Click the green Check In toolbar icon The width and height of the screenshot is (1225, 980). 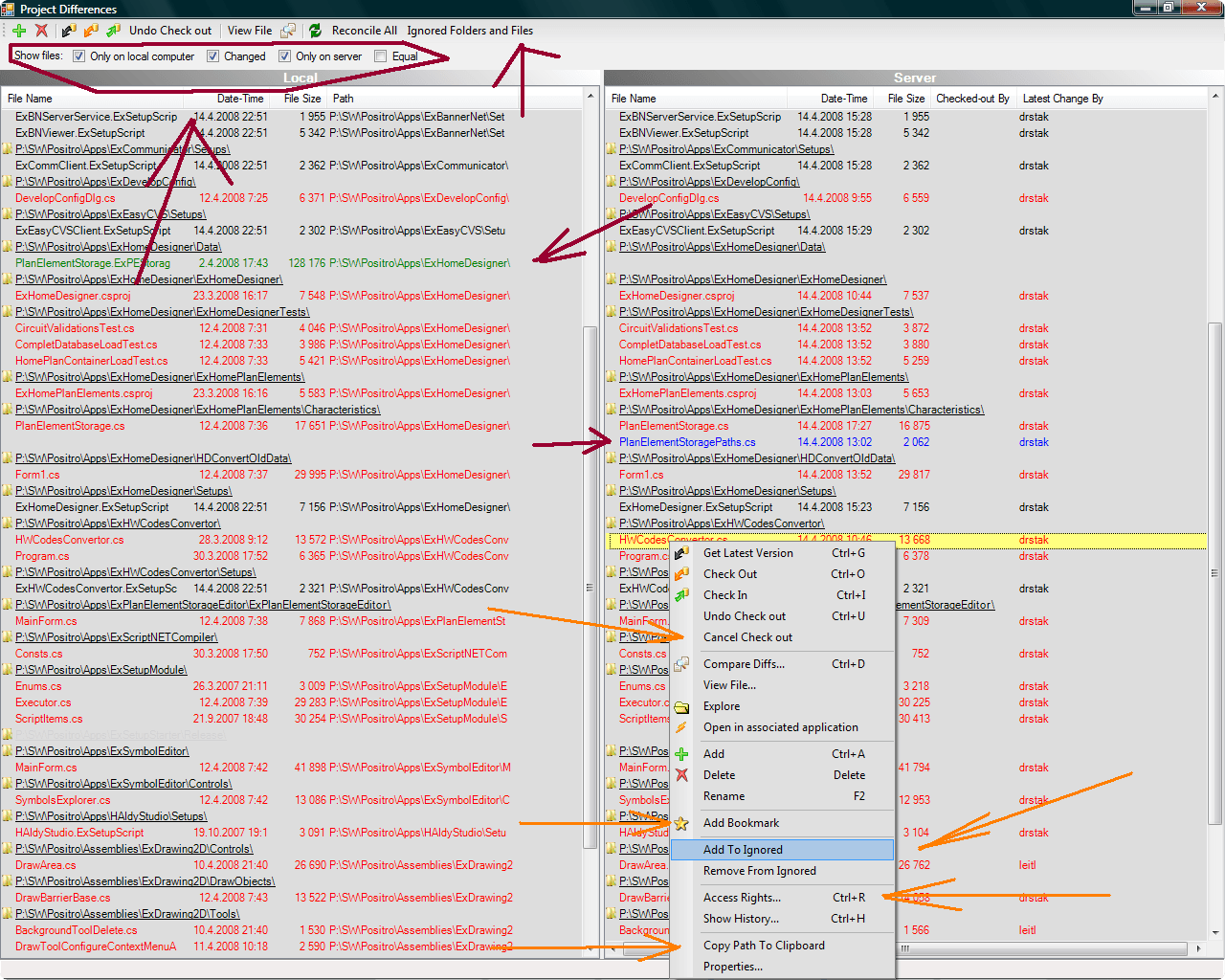pos(113,31)
